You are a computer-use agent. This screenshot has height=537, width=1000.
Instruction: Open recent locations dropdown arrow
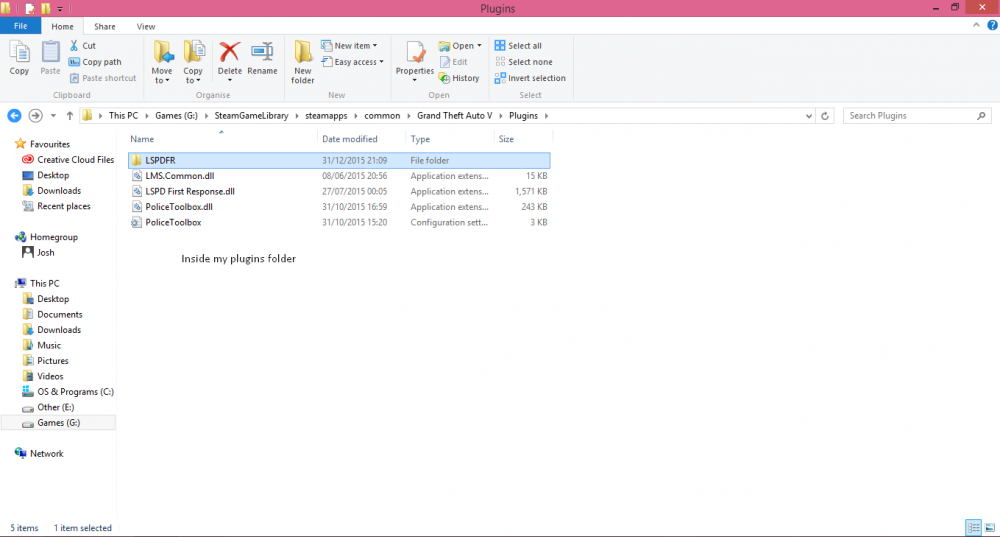(53, 115)
